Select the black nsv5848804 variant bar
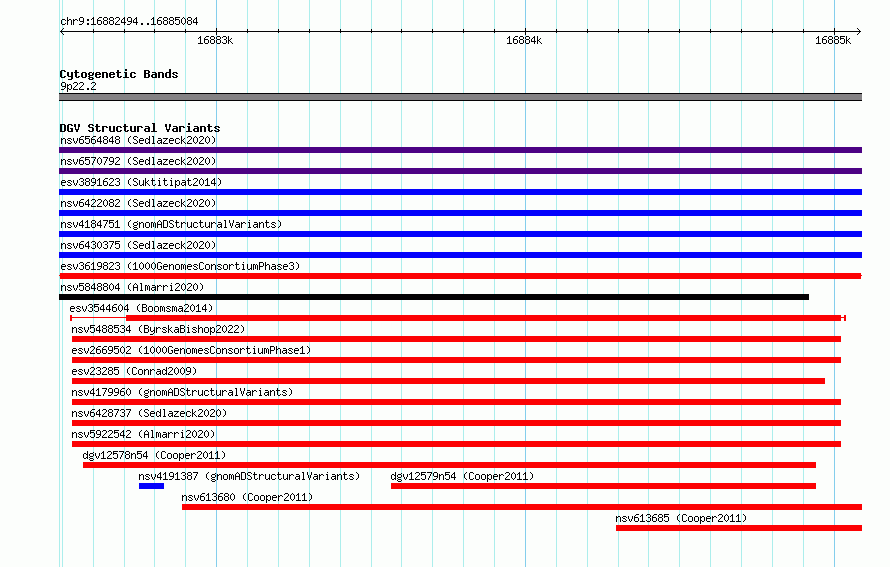Screen dimensions: 890x567 (x=434, y=297)
